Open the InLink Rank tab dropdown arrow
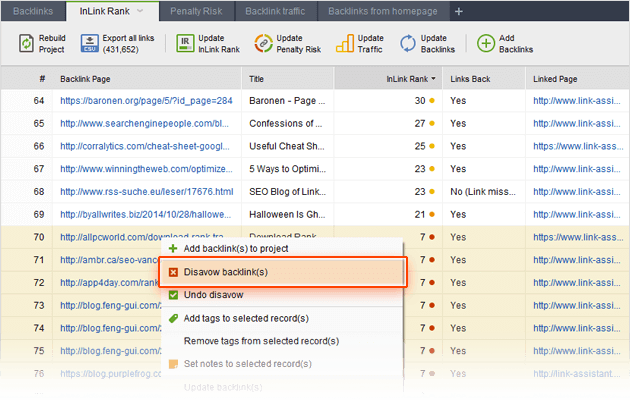 pyautogui.click(x=141, y=12)
